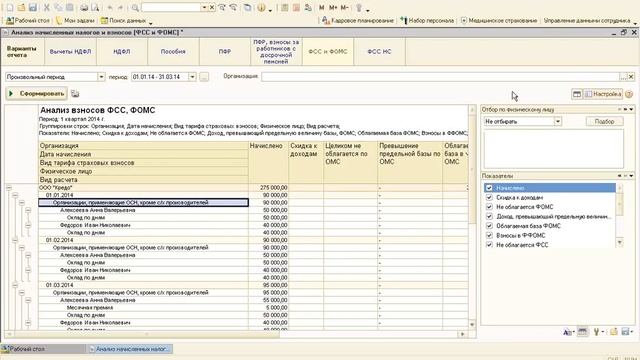
Task: Uncheck the Скидка к доходам checkbox
Action: (489, 197)
